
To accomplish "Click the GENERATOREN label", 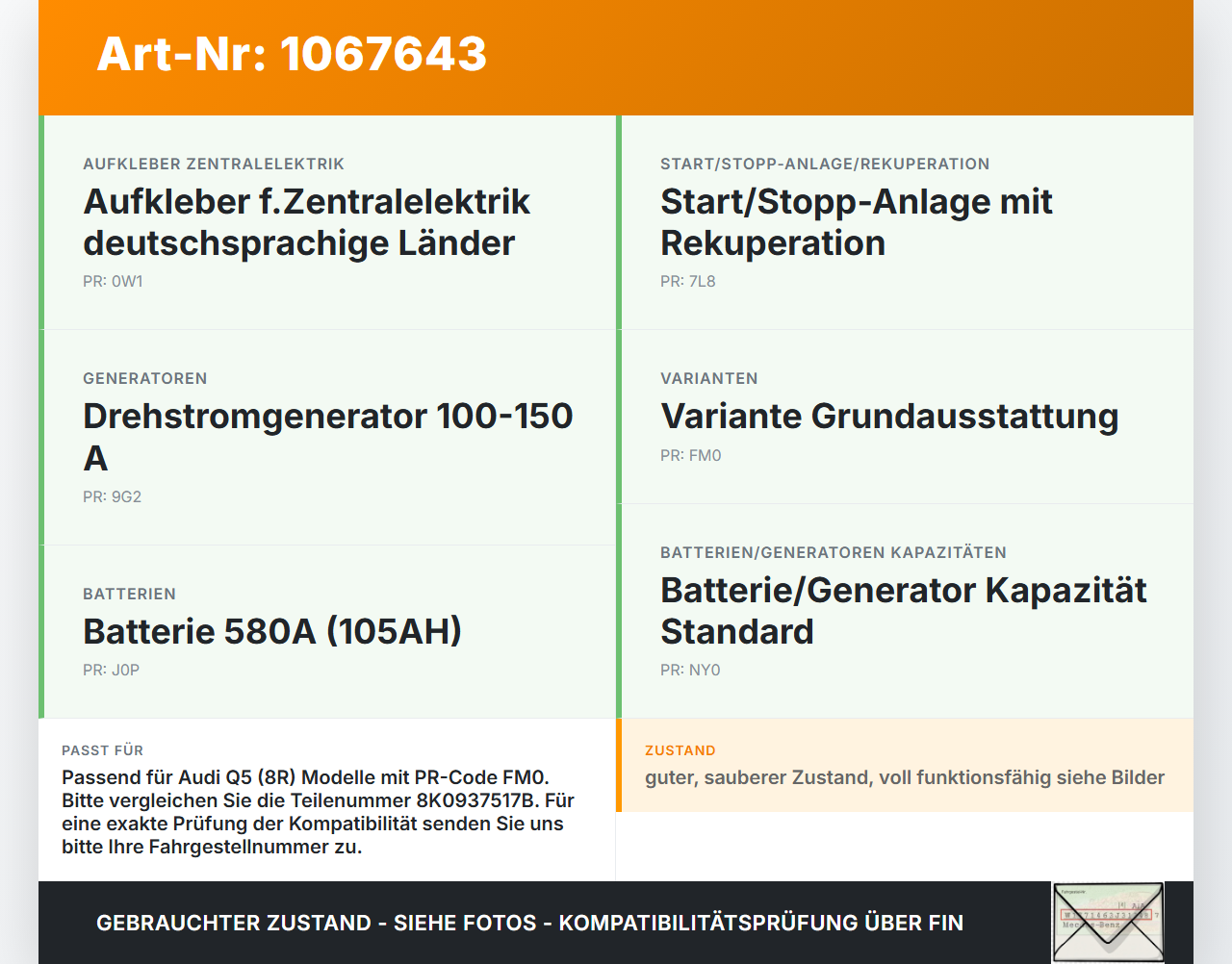I will click(145, 379).
